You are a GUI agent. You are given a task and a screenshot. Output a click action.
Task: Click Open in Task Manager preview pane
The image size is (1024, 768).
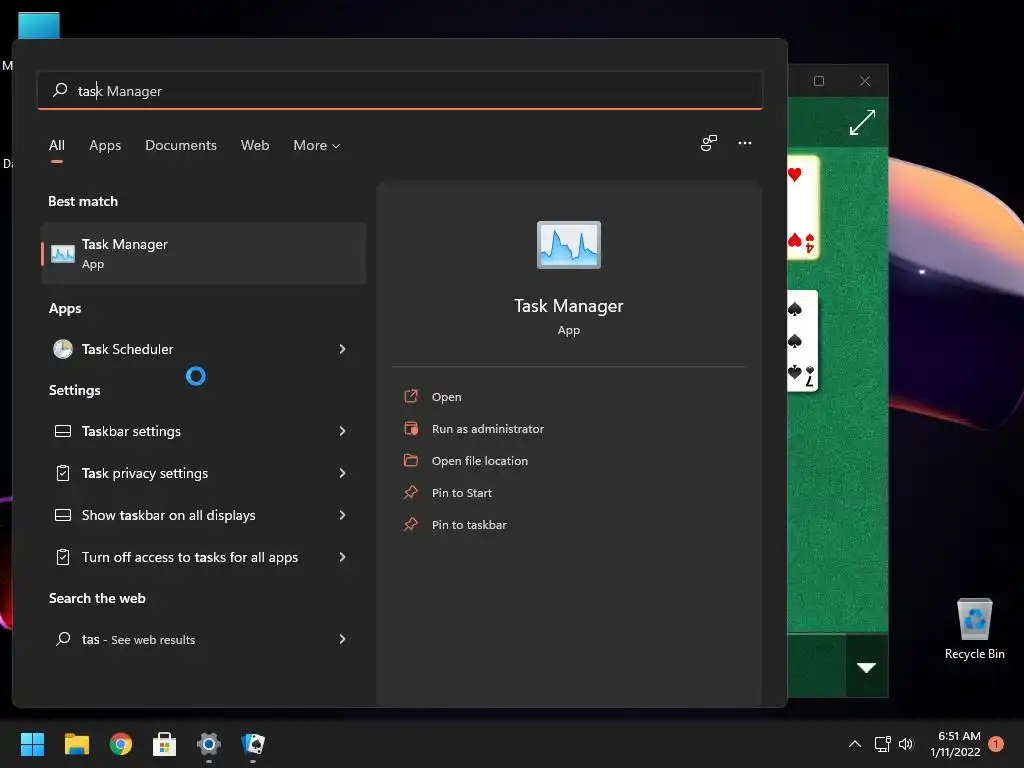(x=446, y=397)
